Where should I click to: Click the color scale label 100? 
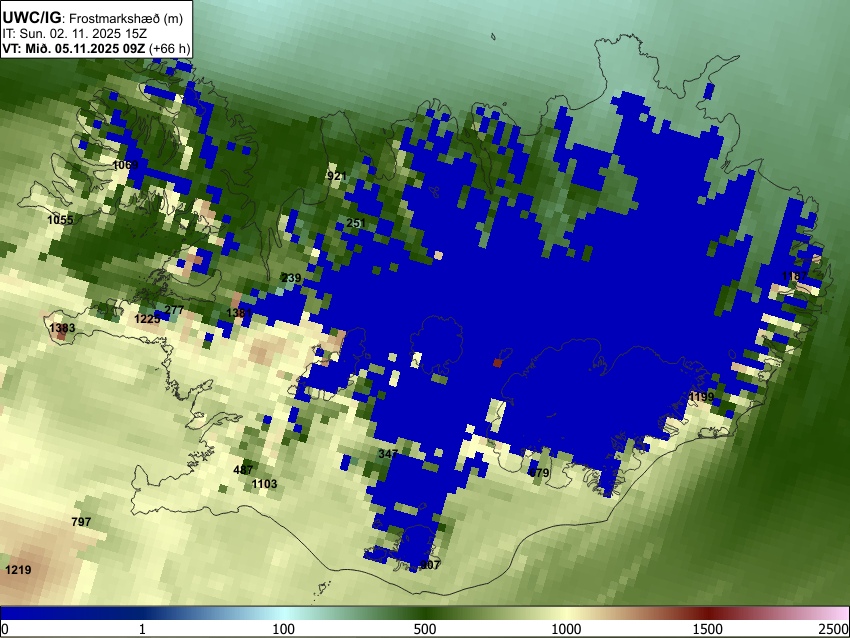click(x=284, y=629)
